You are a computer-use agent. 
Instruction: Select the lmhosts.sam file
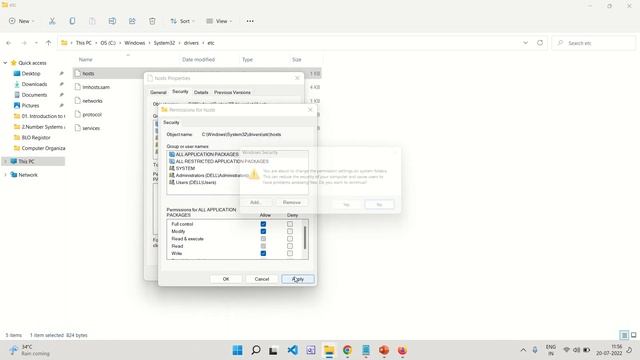[96, 87]
